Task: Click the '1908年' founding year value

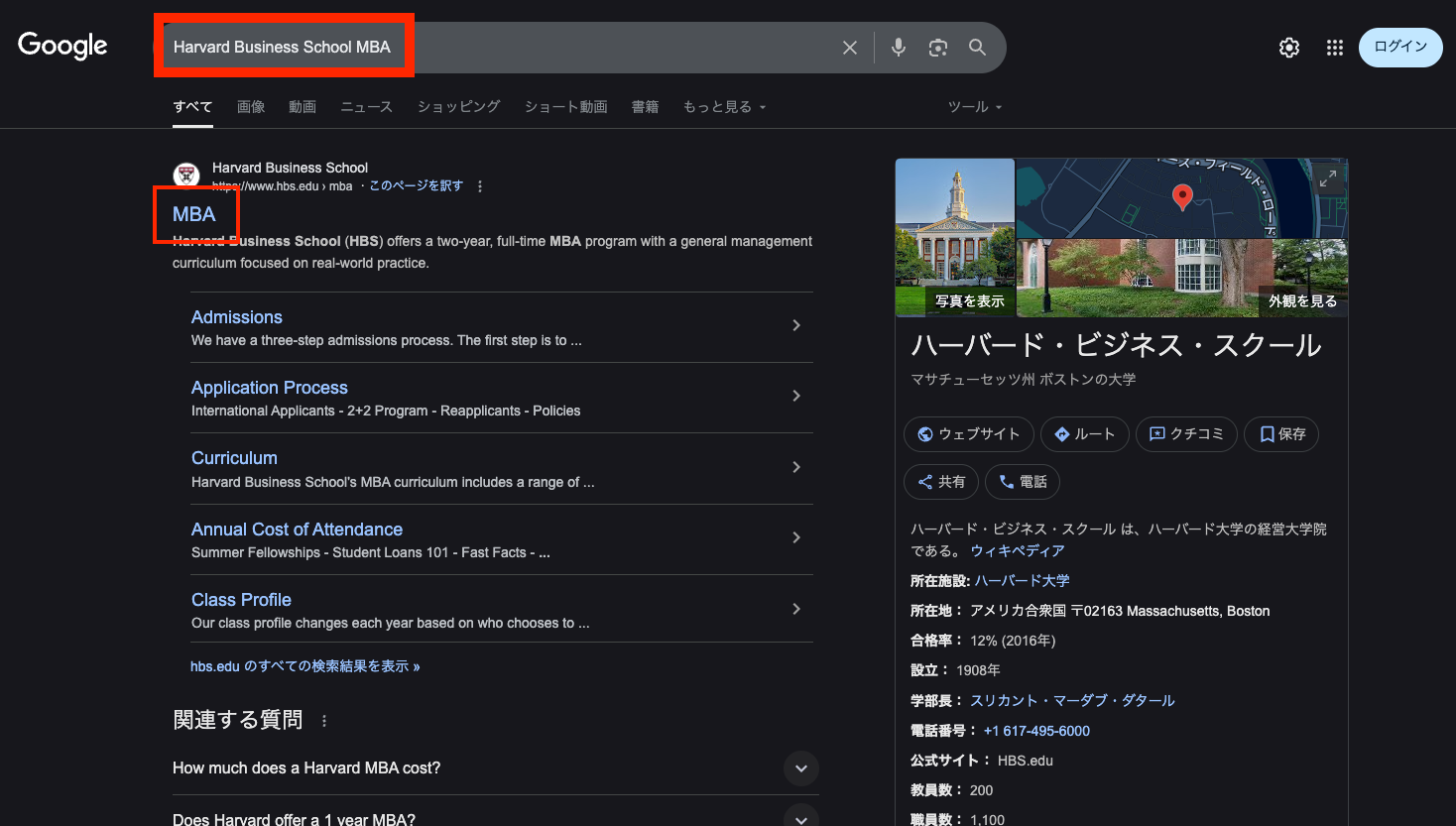Action: (x=978, y=670)
